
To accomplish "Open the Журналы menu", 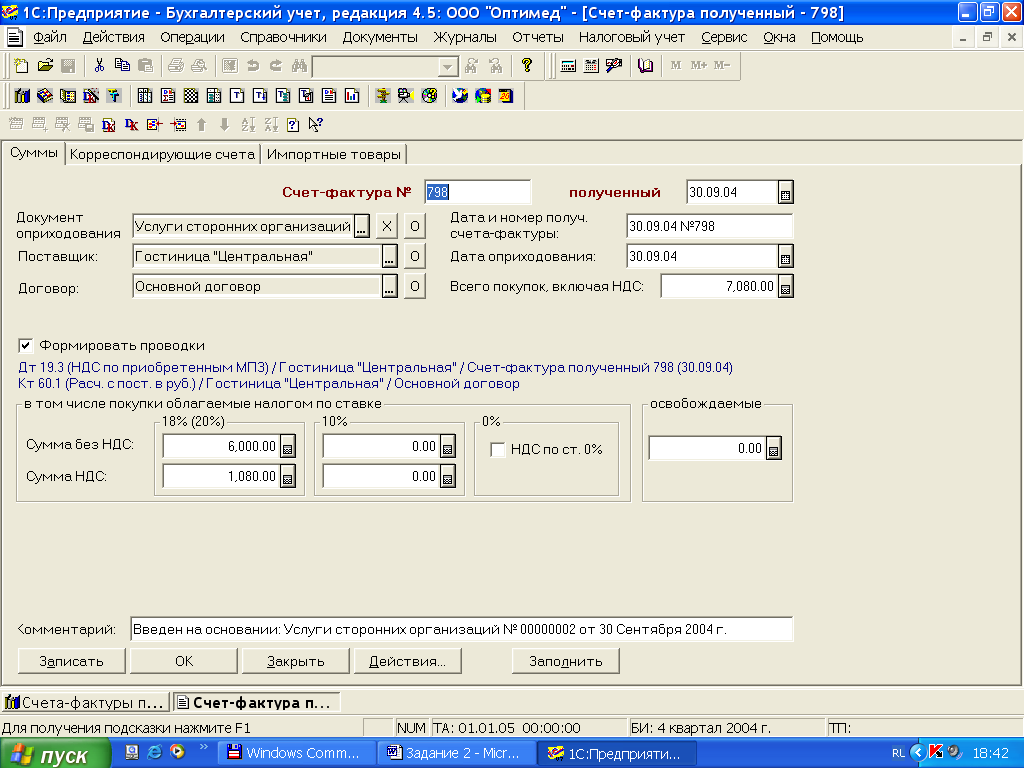I will 465,37.
